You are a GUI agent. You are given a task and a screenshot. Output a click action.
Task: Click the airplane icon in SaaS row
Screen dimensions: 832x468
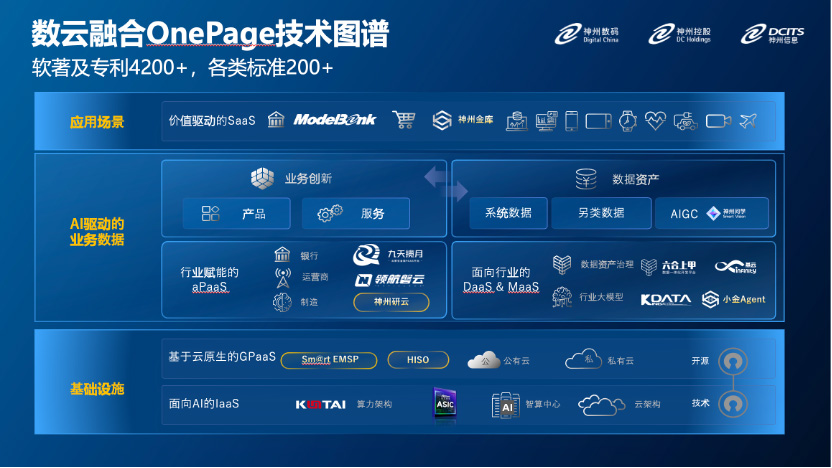[746, 120]
